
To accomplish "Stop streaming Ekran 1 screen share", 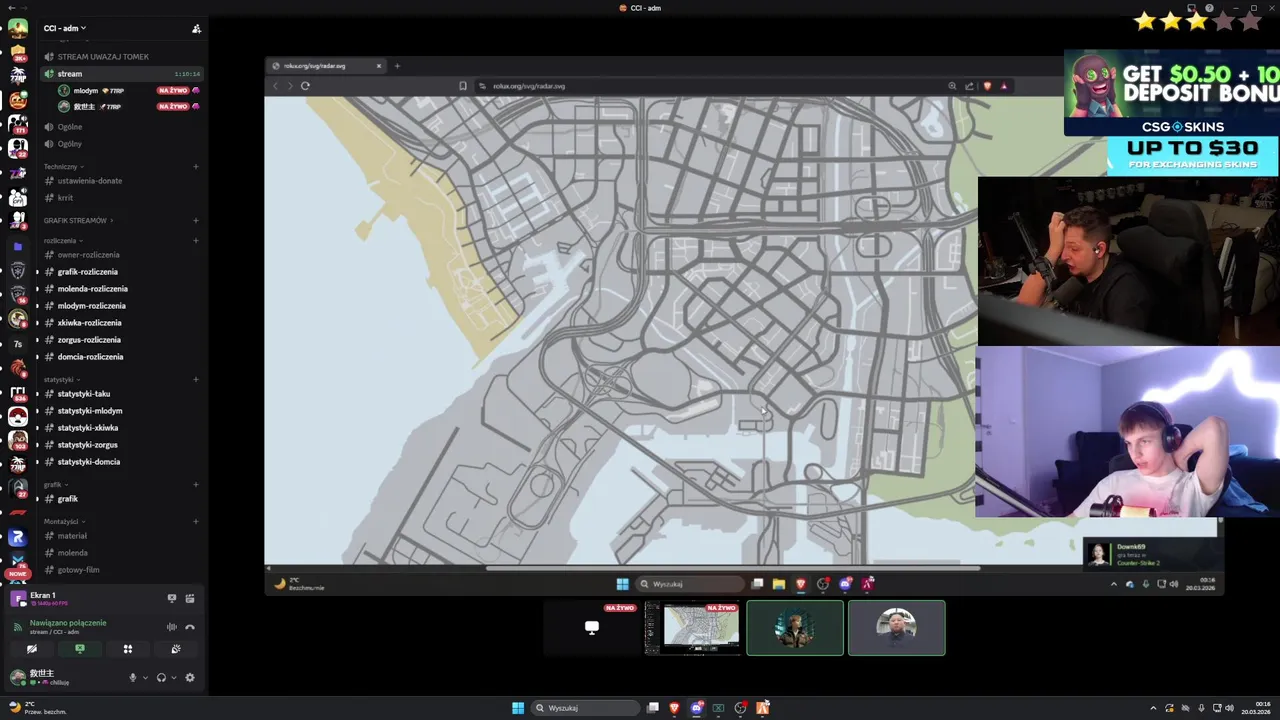I will (172, 599).
